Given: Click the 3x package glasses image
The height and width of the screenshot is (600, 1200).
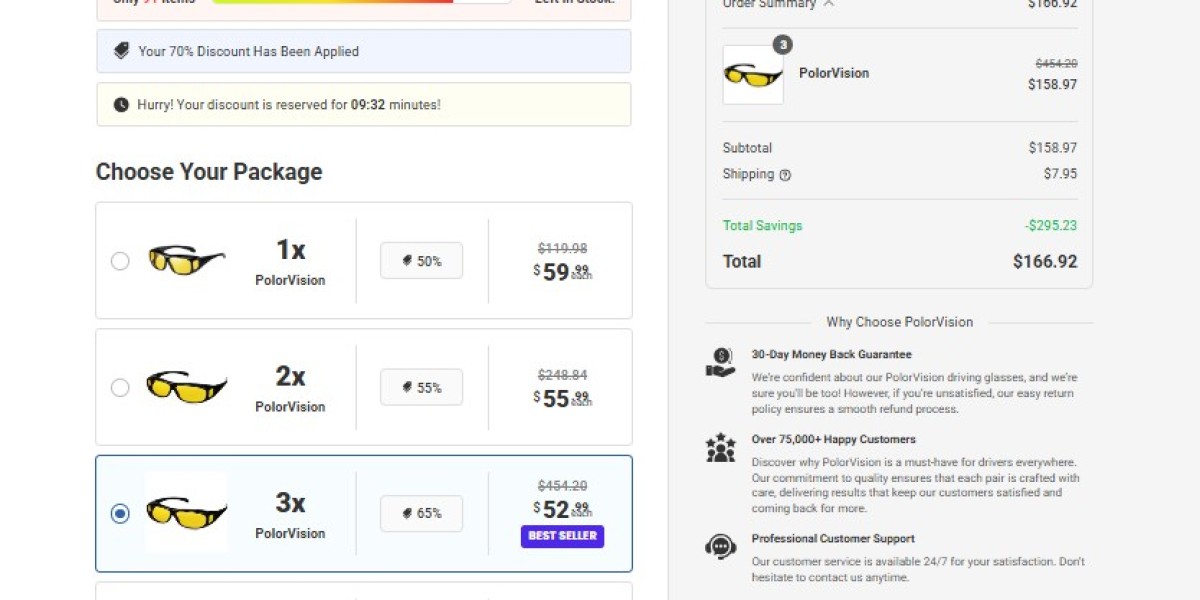Looking at the screenshot, I should (x=186, y=513).
